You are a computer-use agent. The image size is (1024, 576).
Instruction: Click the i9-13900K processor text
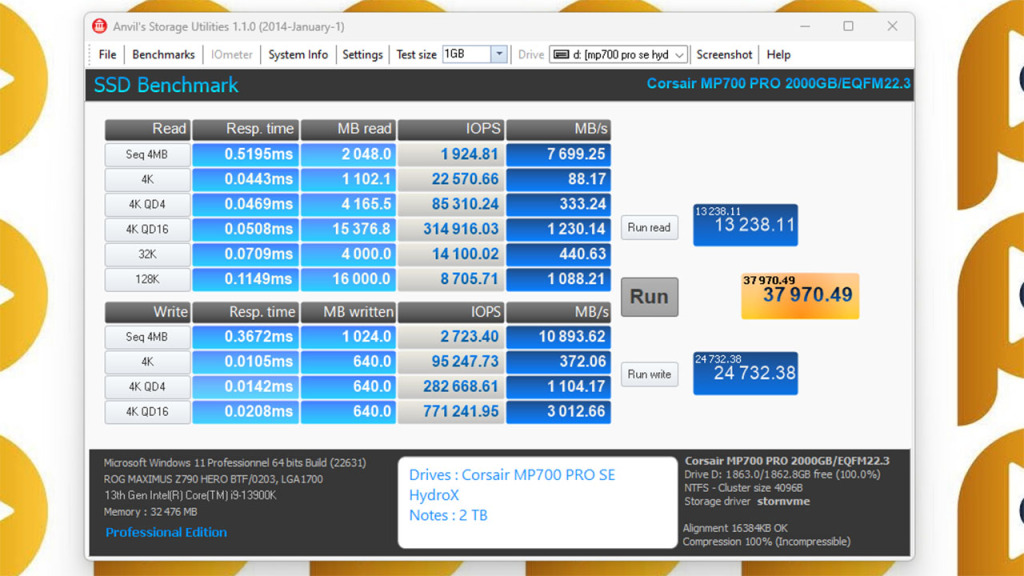tap(190, 496)
